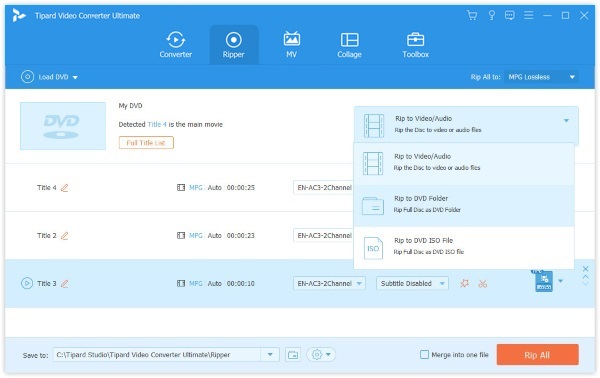Expand Title 3 output format arrow
Viewport: 600px width, 378px height.
coord(561,281)
